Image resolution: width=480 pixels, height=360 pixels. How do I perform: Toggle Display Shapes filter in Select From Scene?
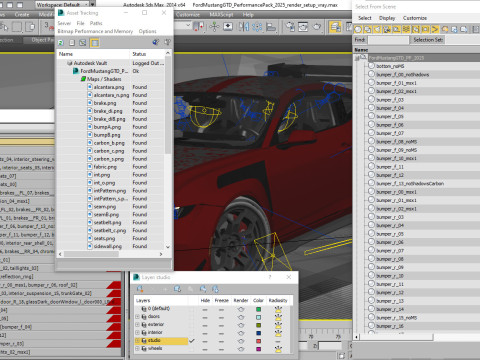click(x=368, y=29)
